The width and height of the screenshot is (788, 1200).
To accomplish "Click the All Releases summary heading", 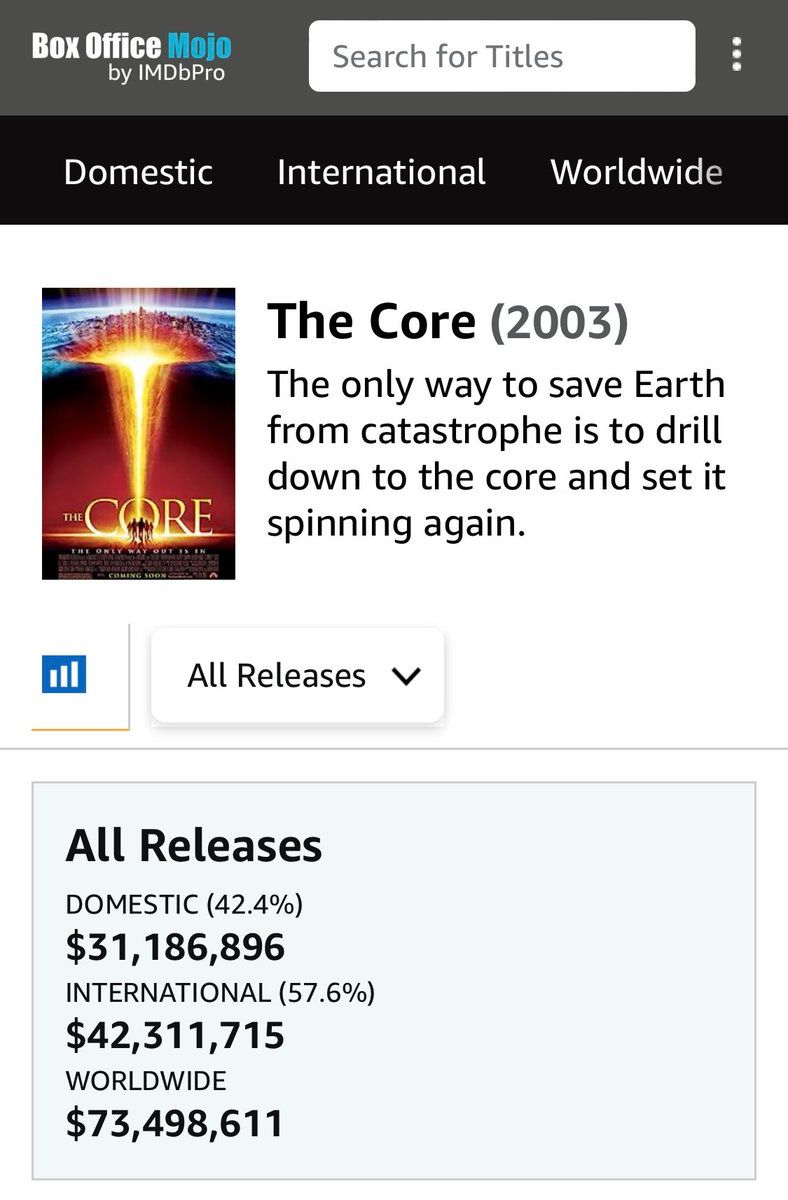I will (x=194, y=845).
